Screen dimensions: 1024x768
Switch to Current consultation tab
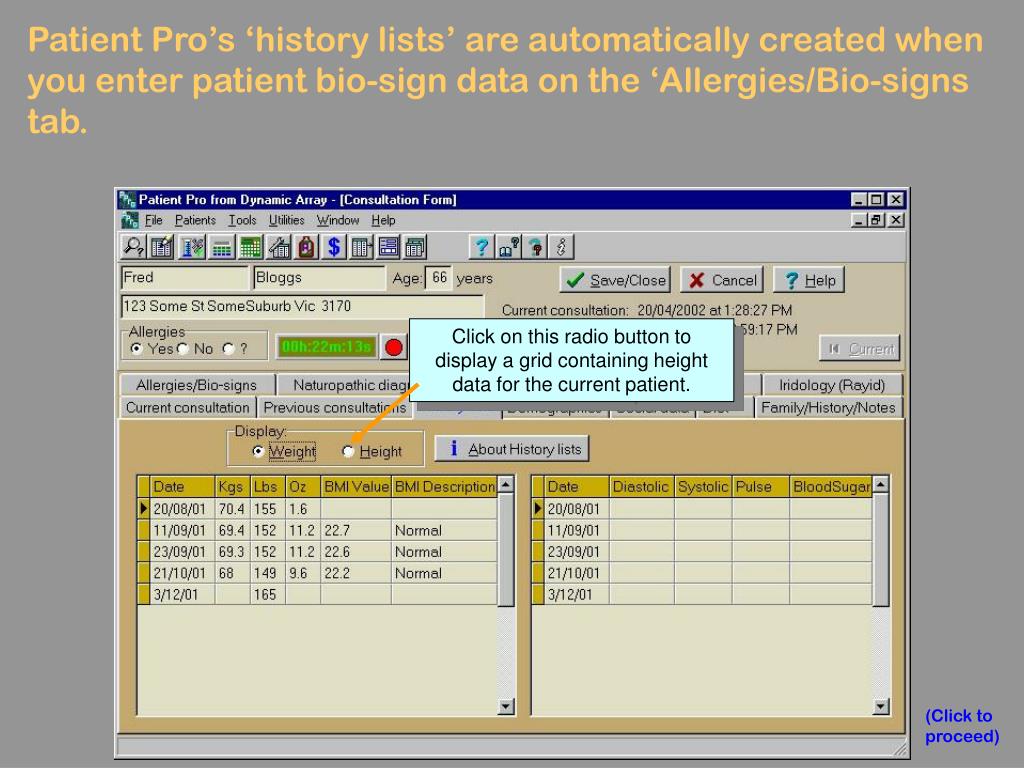[187, 408]
